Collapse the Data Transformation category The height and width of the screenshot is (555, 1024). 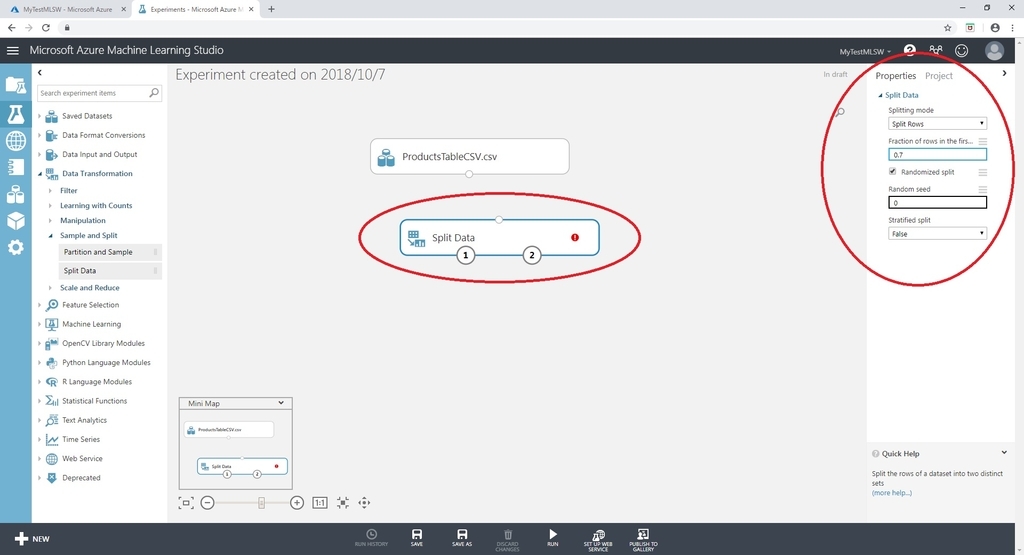click(x=39, y=174)
